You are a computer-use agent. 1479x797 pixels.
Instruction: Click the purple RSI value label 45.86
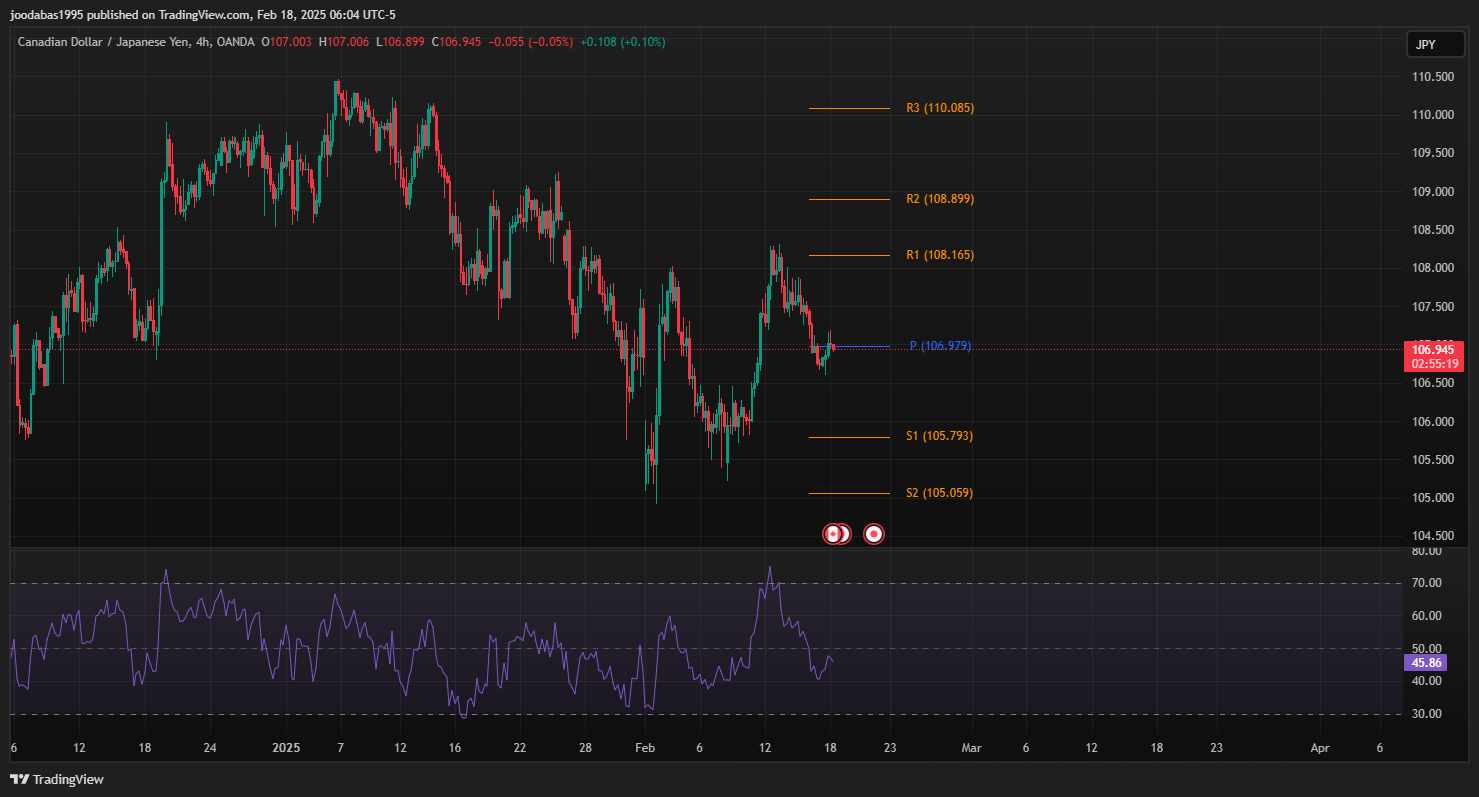(x=1425, y=663)
